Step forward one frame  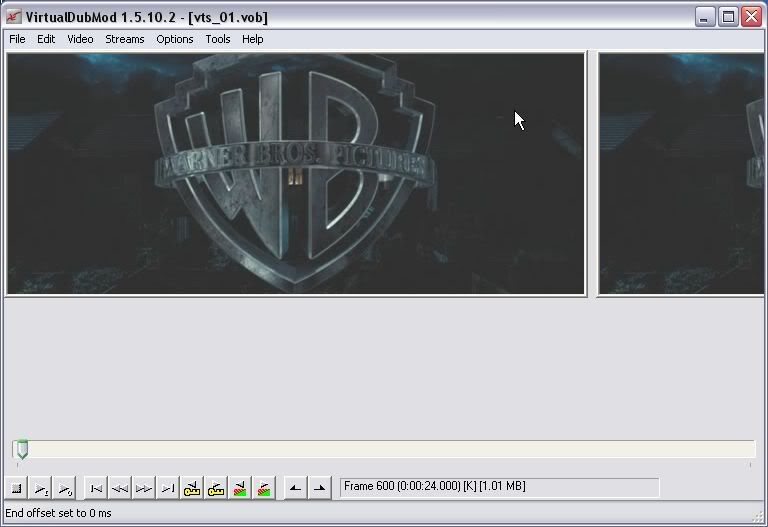144,488
